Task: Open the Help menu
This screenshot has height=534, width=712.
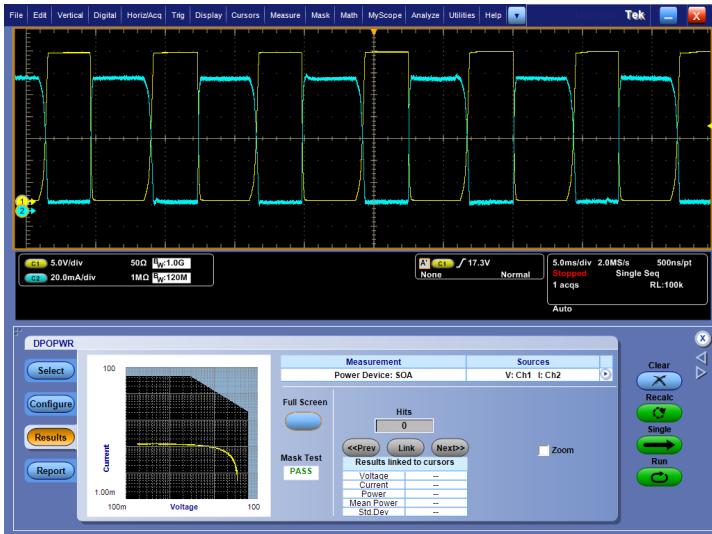Action: point(493,15)
